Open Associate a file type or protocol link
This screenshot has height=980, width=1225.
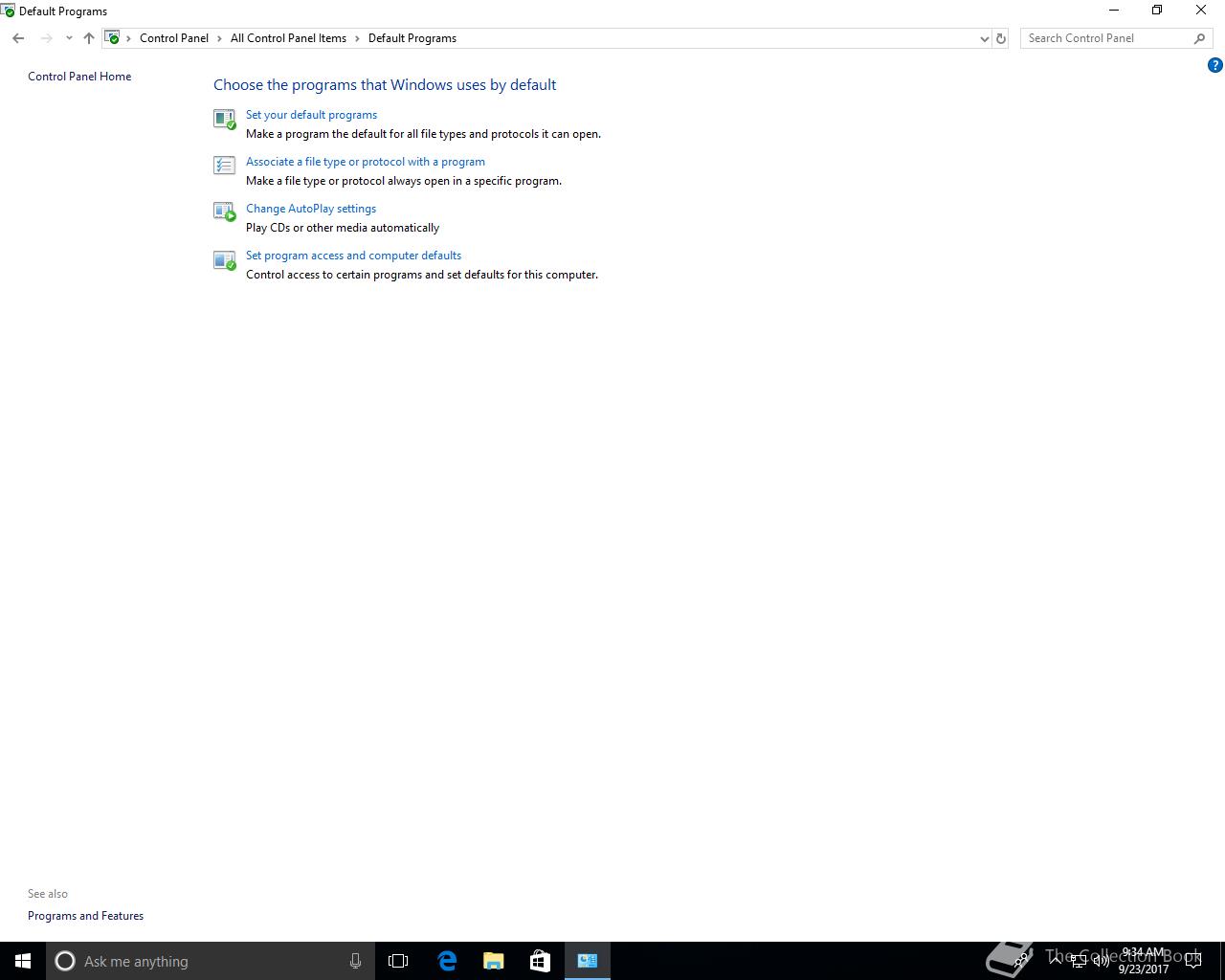point(366,162)
